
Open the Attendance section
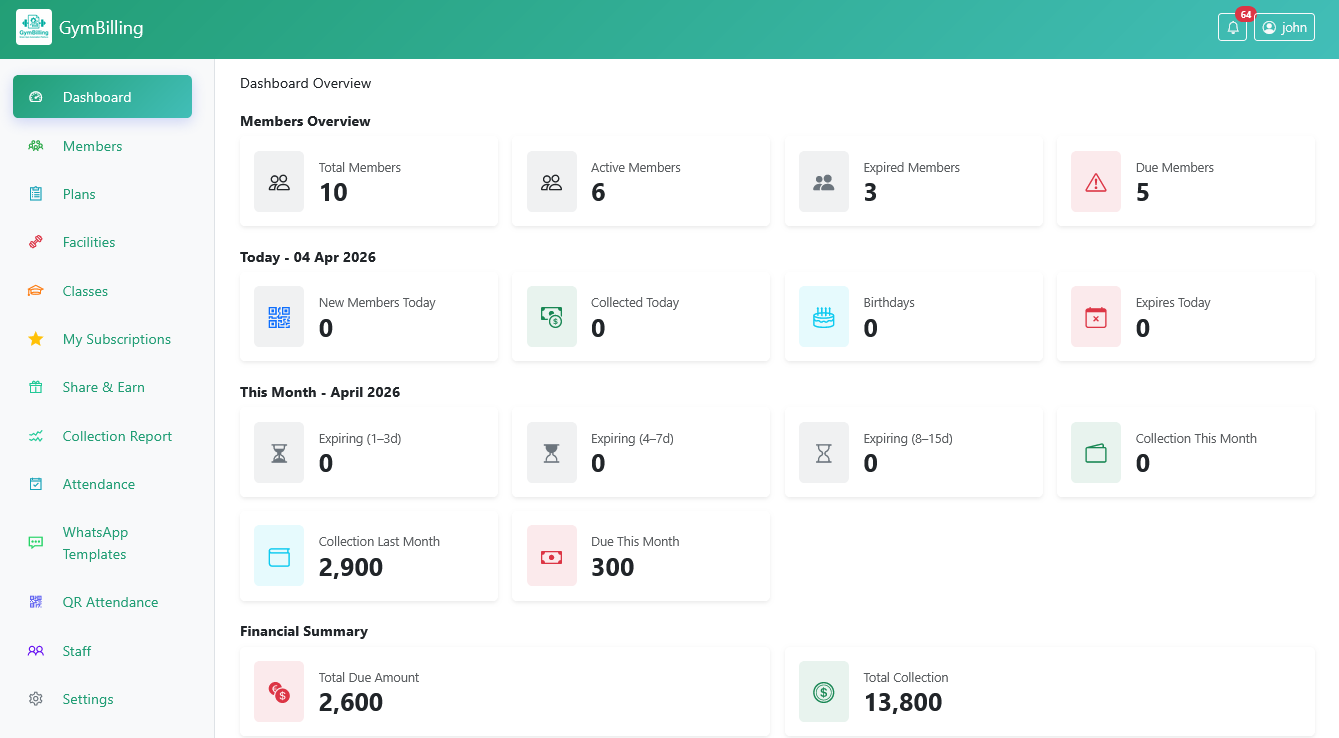98,484
